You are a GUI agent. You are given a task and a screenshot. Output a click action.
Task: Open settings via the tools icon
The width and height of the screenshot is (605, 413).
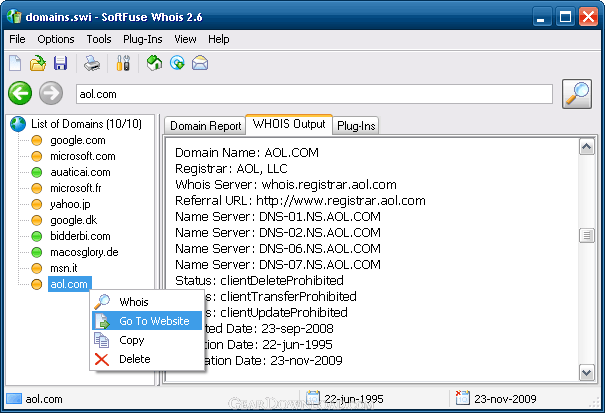click(x=123, y=63)
